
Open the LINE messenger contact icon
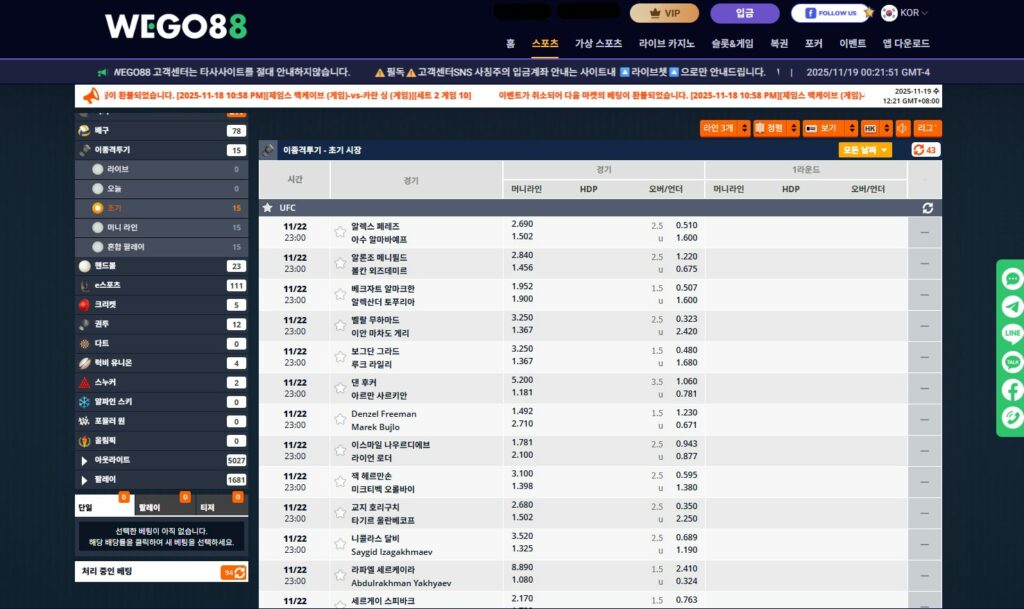click(1011, 334)
